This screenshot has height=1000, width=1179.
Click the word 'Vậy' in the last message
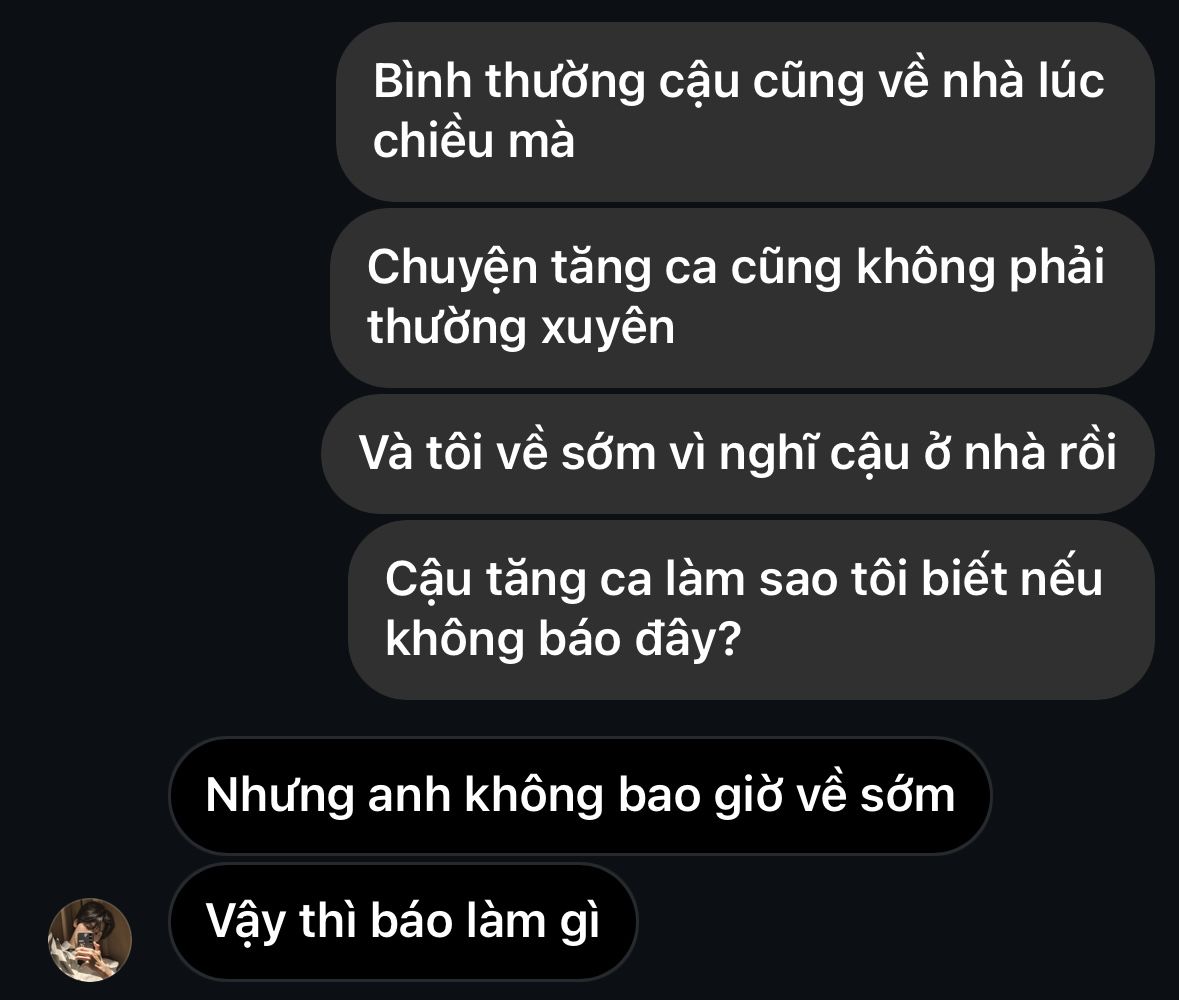245,923
